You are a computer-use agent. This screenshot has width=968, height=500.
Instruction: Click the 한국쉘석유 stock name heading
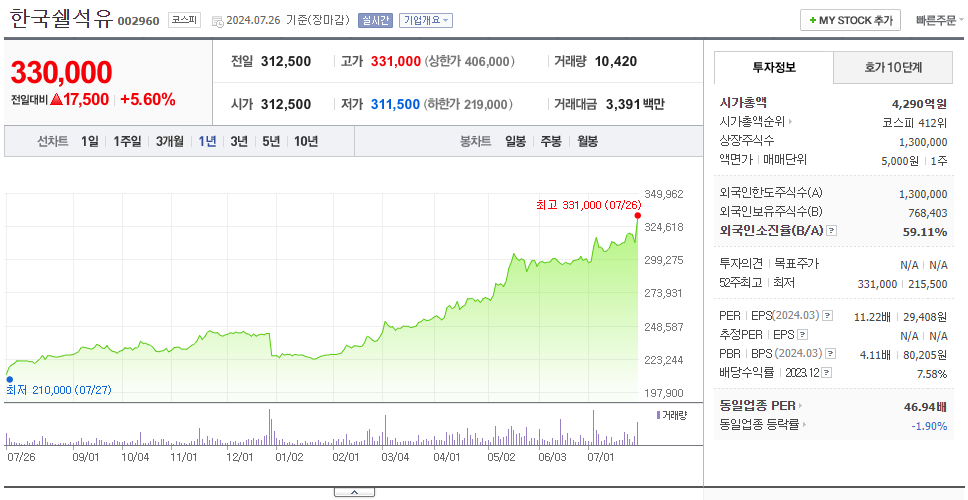coord(61,19)
